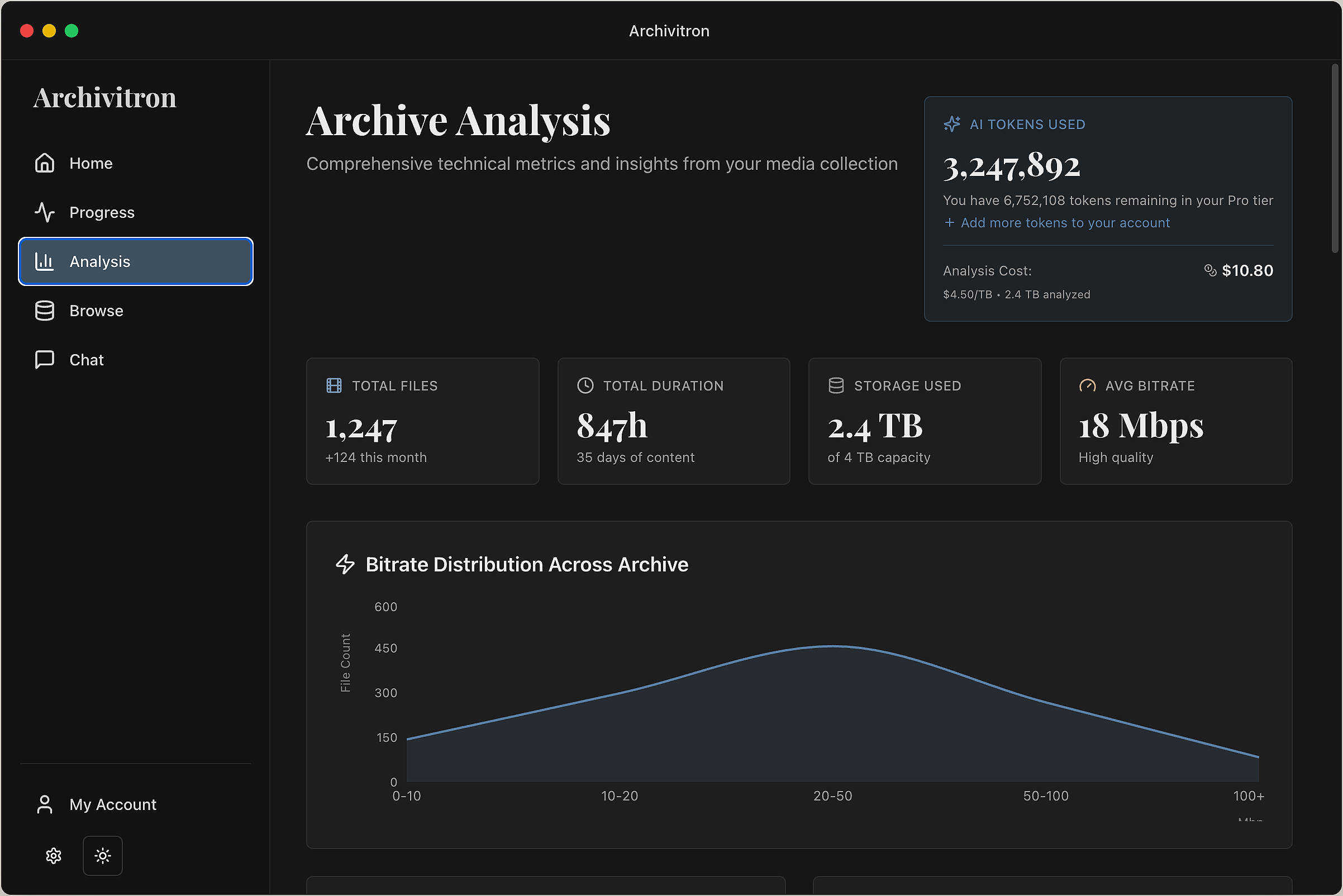Image resolution: width=1343 pixels, height=896 pixels.
Task: Click the Storage Used card
Action: tap(925, 421)
